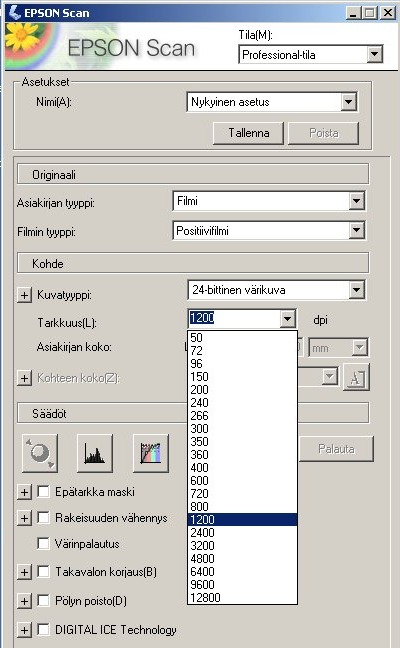Click the EPSON Scan title bar icon

[x=15, y=12]
